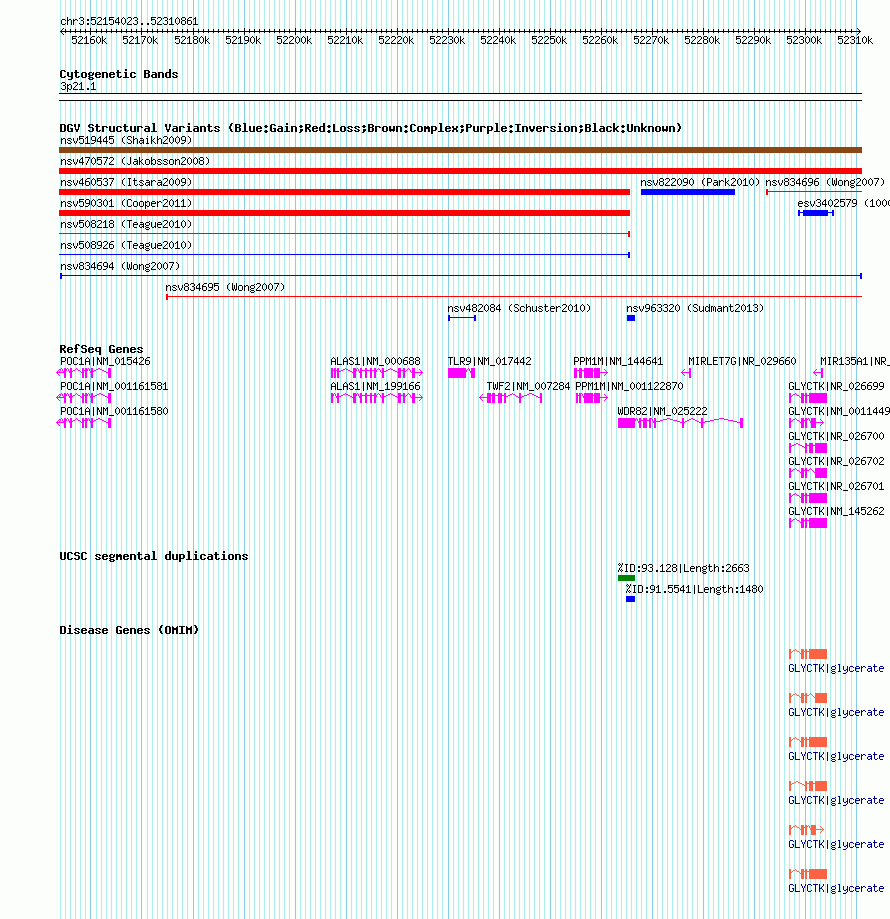Click the MIR135A1 gene label

(854, 362)
